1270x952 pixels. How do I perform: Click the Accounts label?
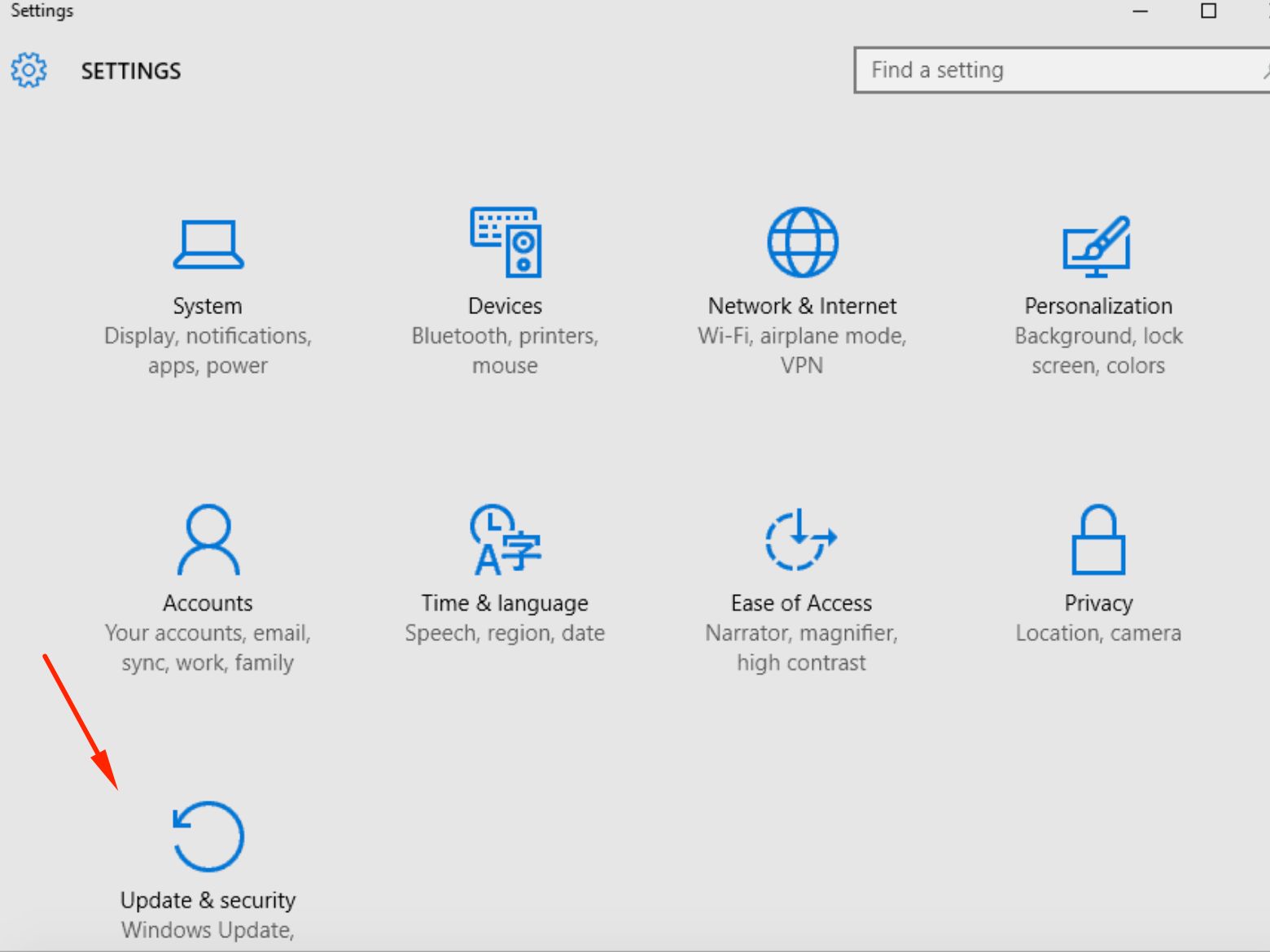click(x=208, y=603)
